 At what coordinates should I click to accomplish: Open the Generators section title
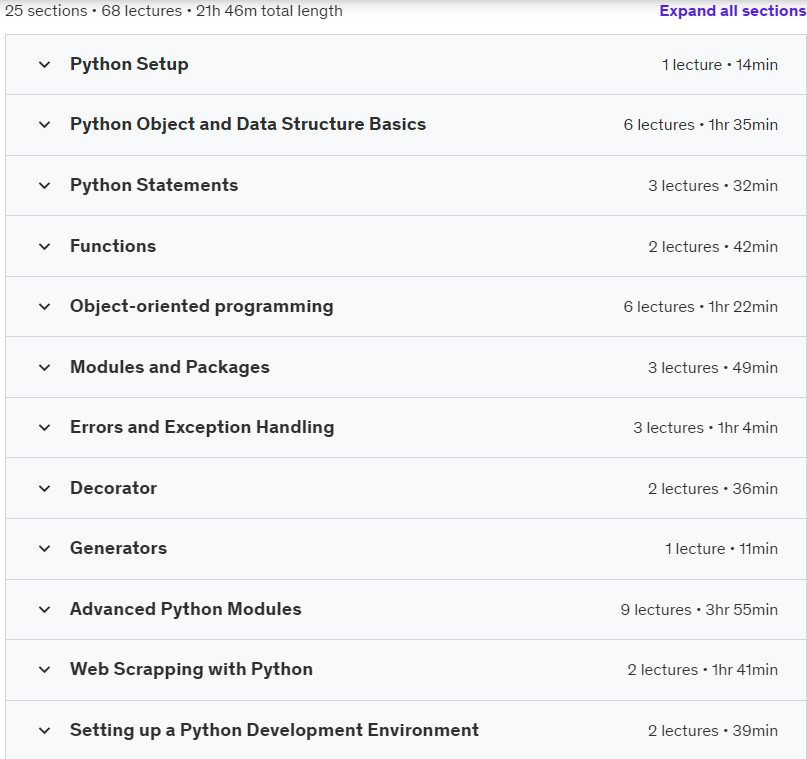point(118,548)
